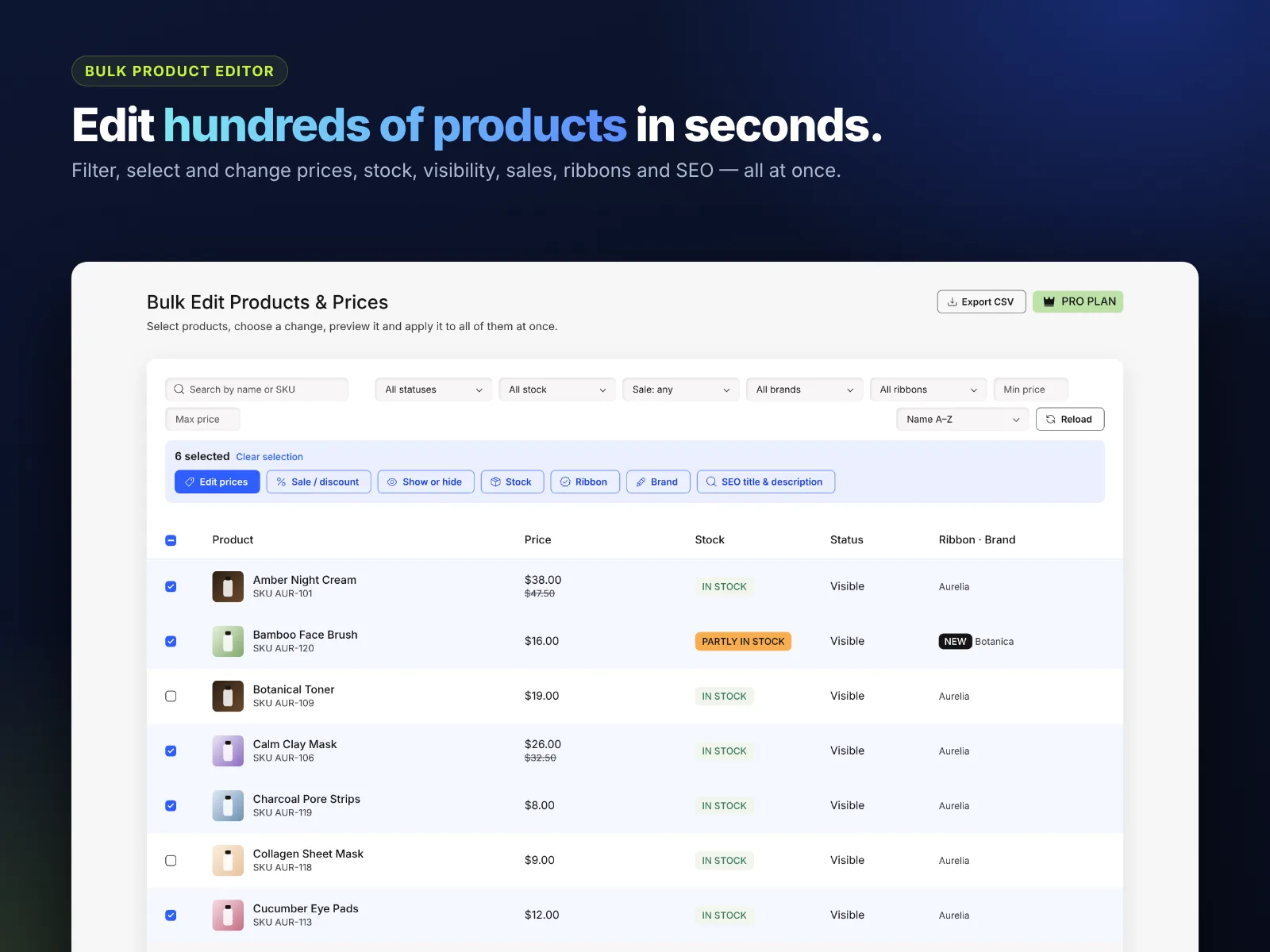Focus the Min price input field

pos(1030,390)
